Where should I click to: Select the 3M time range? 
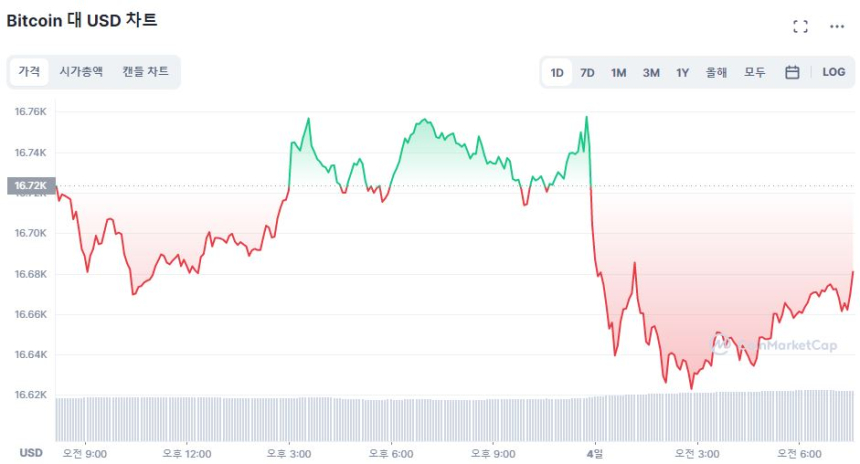(x=651, y=72)
